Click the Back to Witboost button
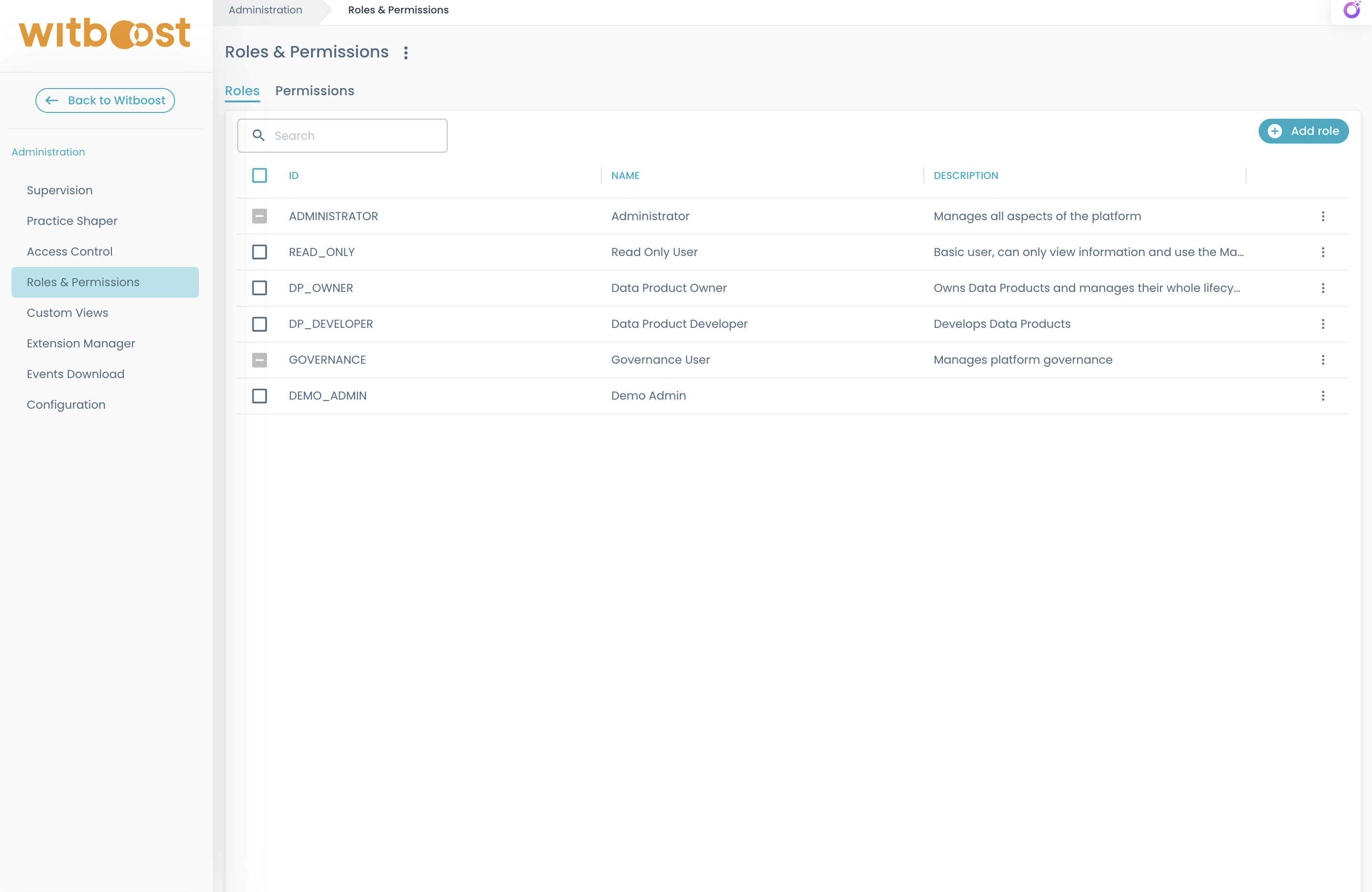The height and width of the screenshot is (892, 1372). [105, 100]
